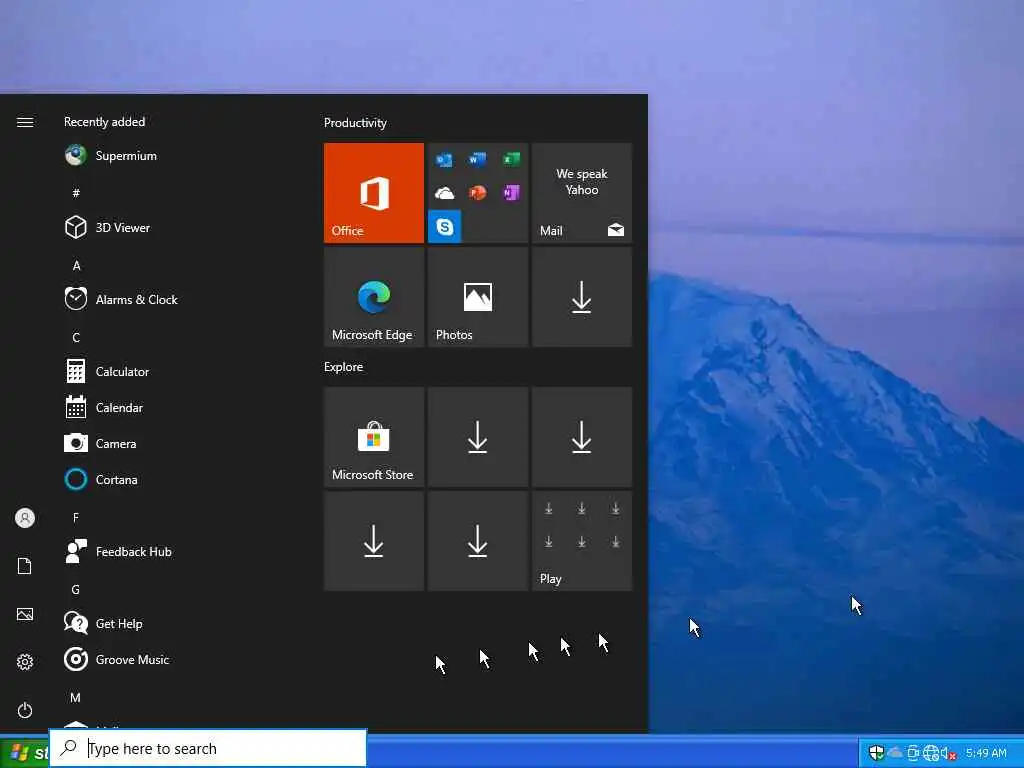Expand the Play tile folder
This screenshot has height=768, width=1024.
pyautogui.click(x=582, y=541)
